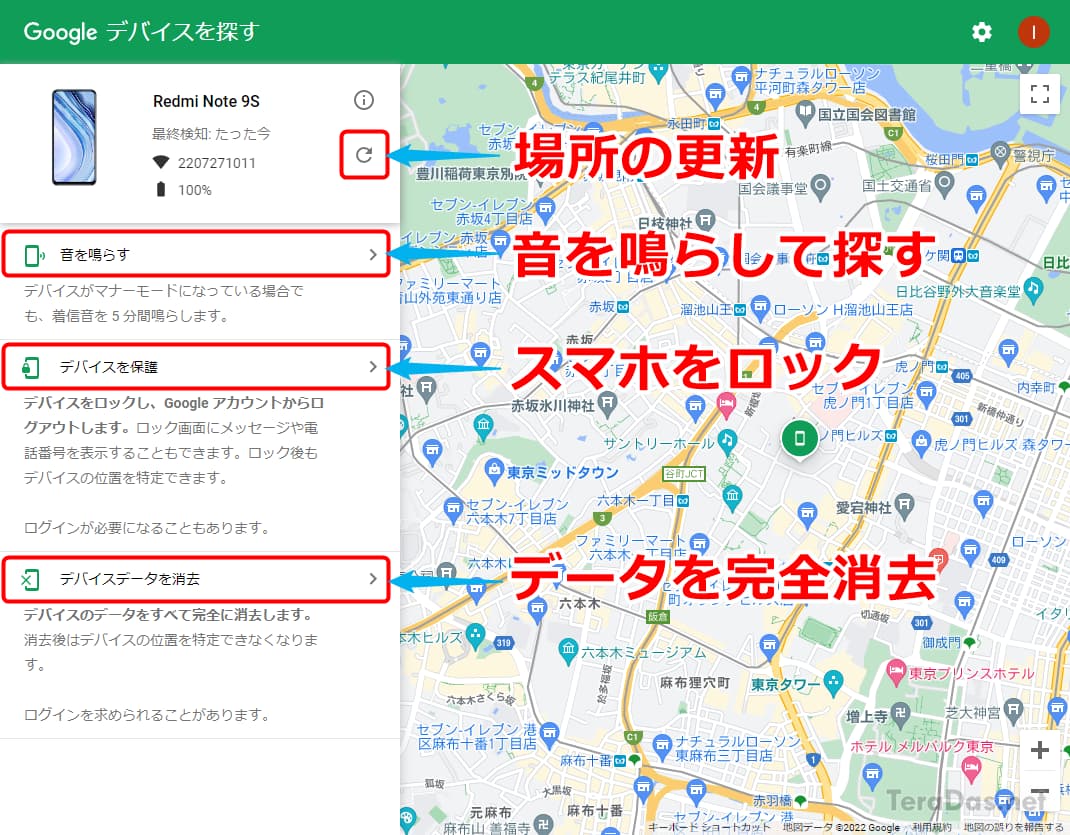Click the 増上寺 temple pin
Screen dimensions: 1070x835
(901, 714)
